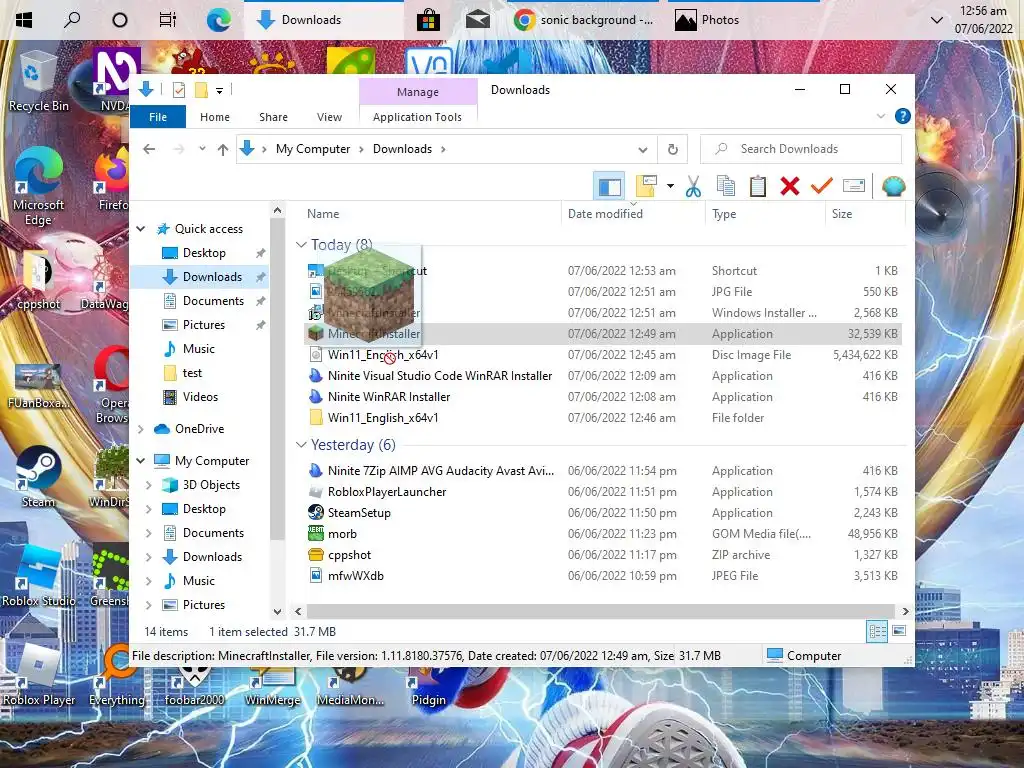Open Customize Quick Access Toolbar dropdown
This screenshot has width=1024, height=768.
219,91
